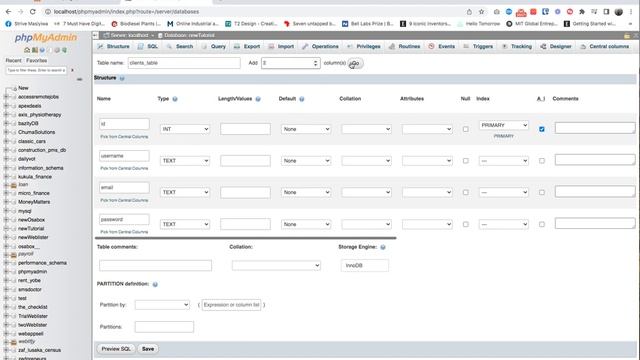
Task: Open browser Extensions puzzle icon
Action: pyautogui.click(x=582, y=12)
